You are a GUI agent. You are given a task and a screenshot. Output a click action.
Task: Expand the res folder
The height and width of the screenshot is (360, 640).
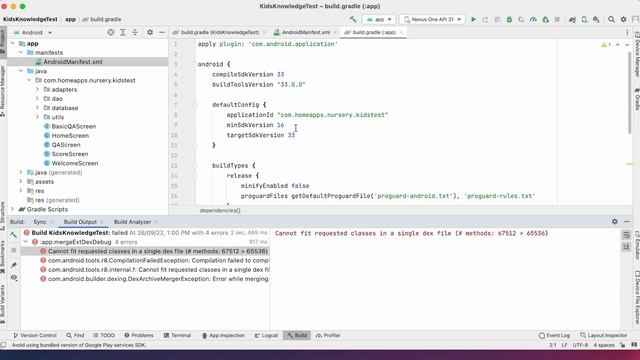click(x=21, y=191)
